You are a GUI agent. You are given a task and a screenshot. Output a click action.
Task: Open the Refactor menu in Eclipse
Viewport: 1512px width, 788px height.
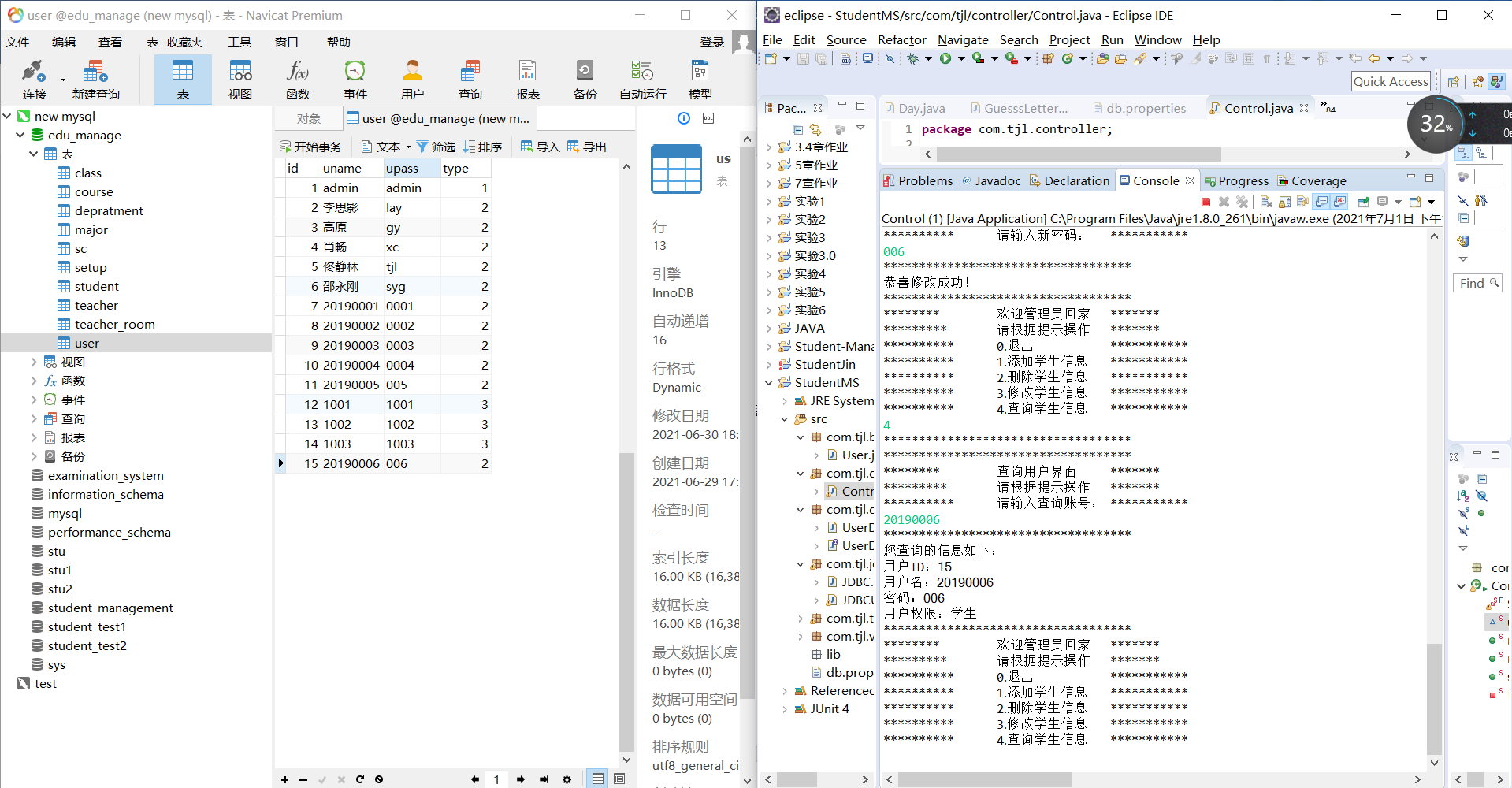(x=901, y=39)
